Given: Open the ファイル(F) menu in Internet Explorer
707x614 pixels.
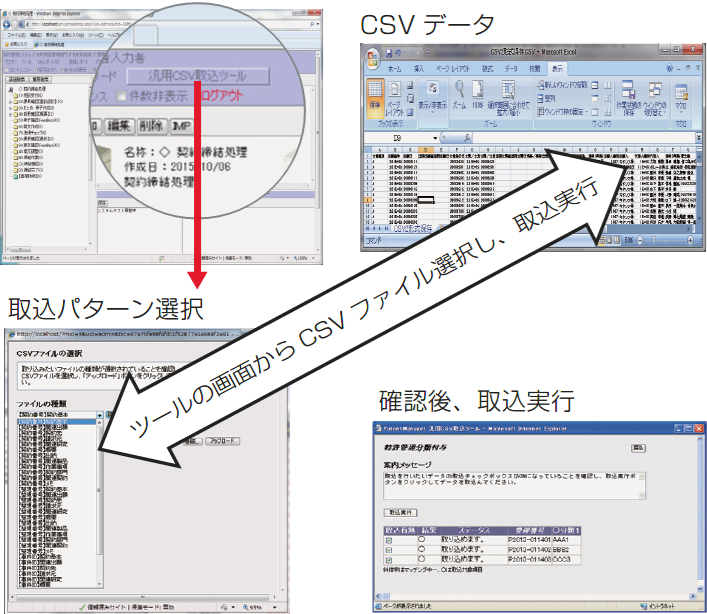Looking at the screenshot, I should [x=16, y=35].
